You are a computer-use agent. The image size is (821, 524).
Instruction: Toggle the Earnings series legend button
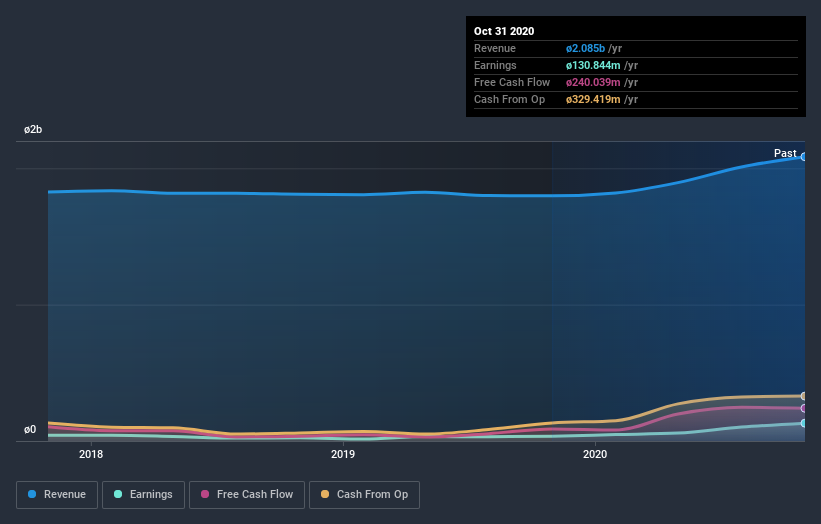coord(143,495)
